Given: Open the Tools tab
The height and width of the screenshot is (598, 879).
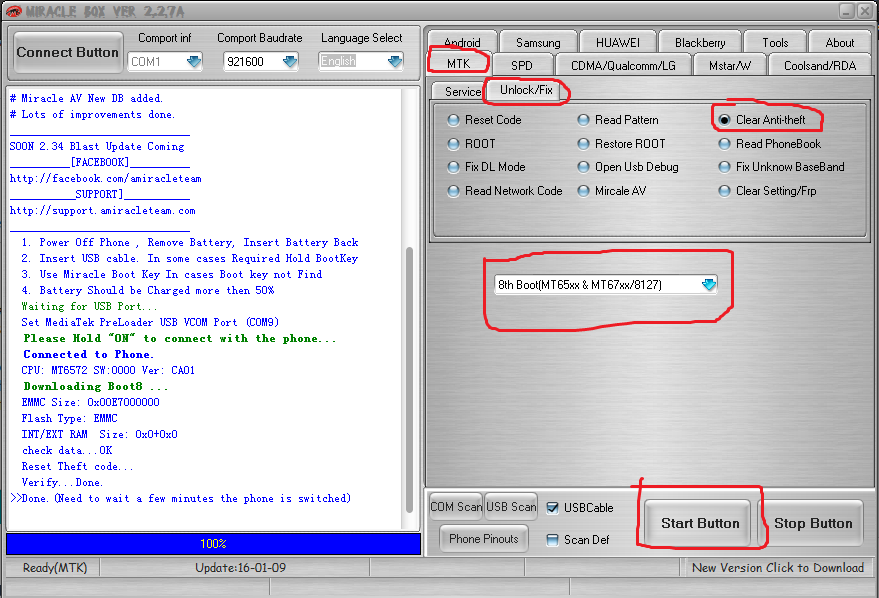Looking at the screenshot, I should pos(775,43).
